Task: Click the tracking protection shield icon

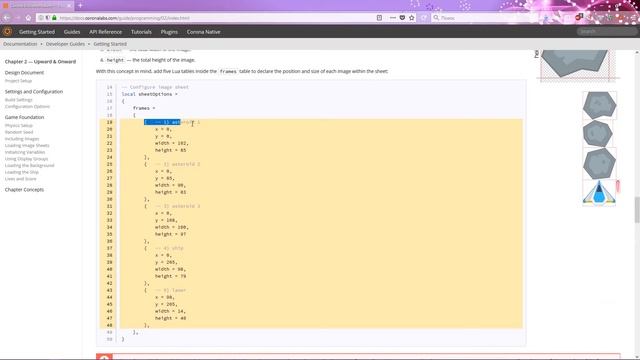Action: [47, 18]
